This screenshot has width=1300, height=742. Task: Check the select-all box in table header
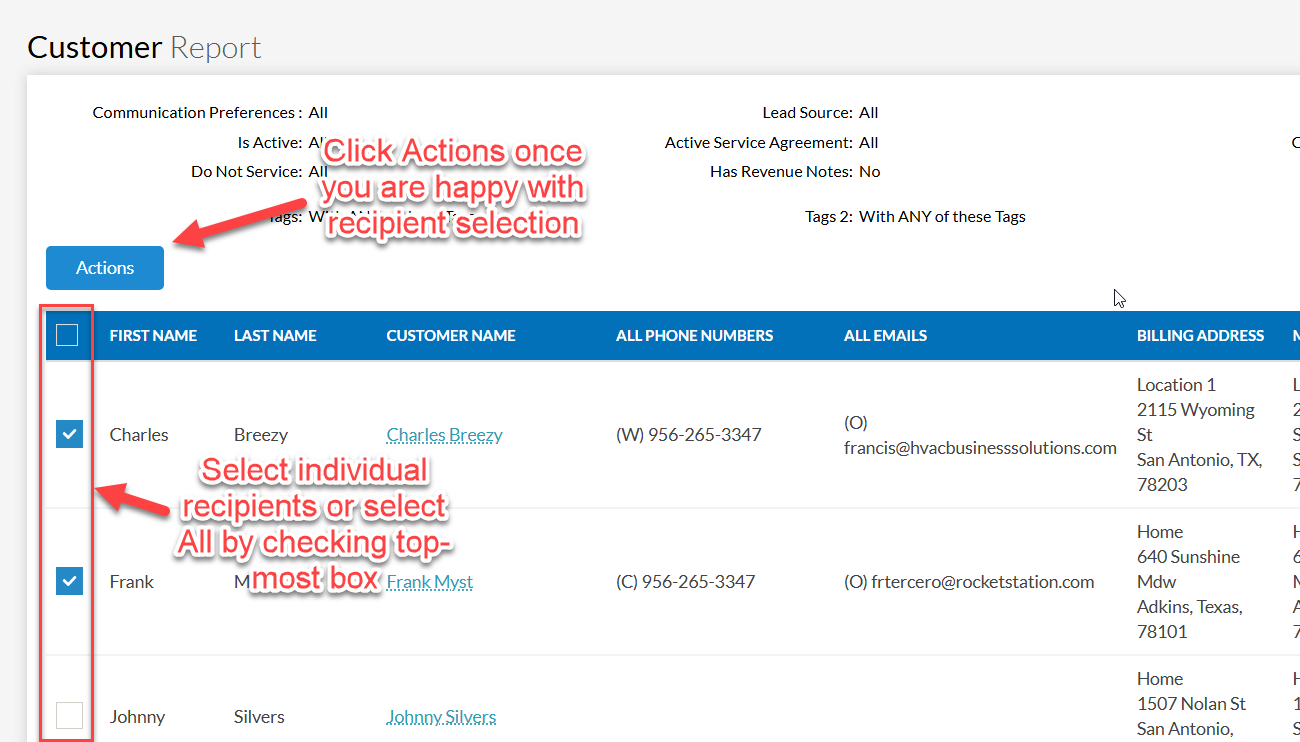(x=67, y=336)
